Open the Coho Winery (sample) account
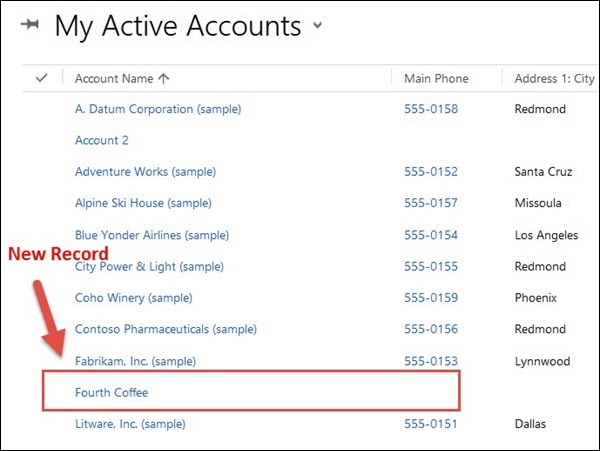 (132, 298)
